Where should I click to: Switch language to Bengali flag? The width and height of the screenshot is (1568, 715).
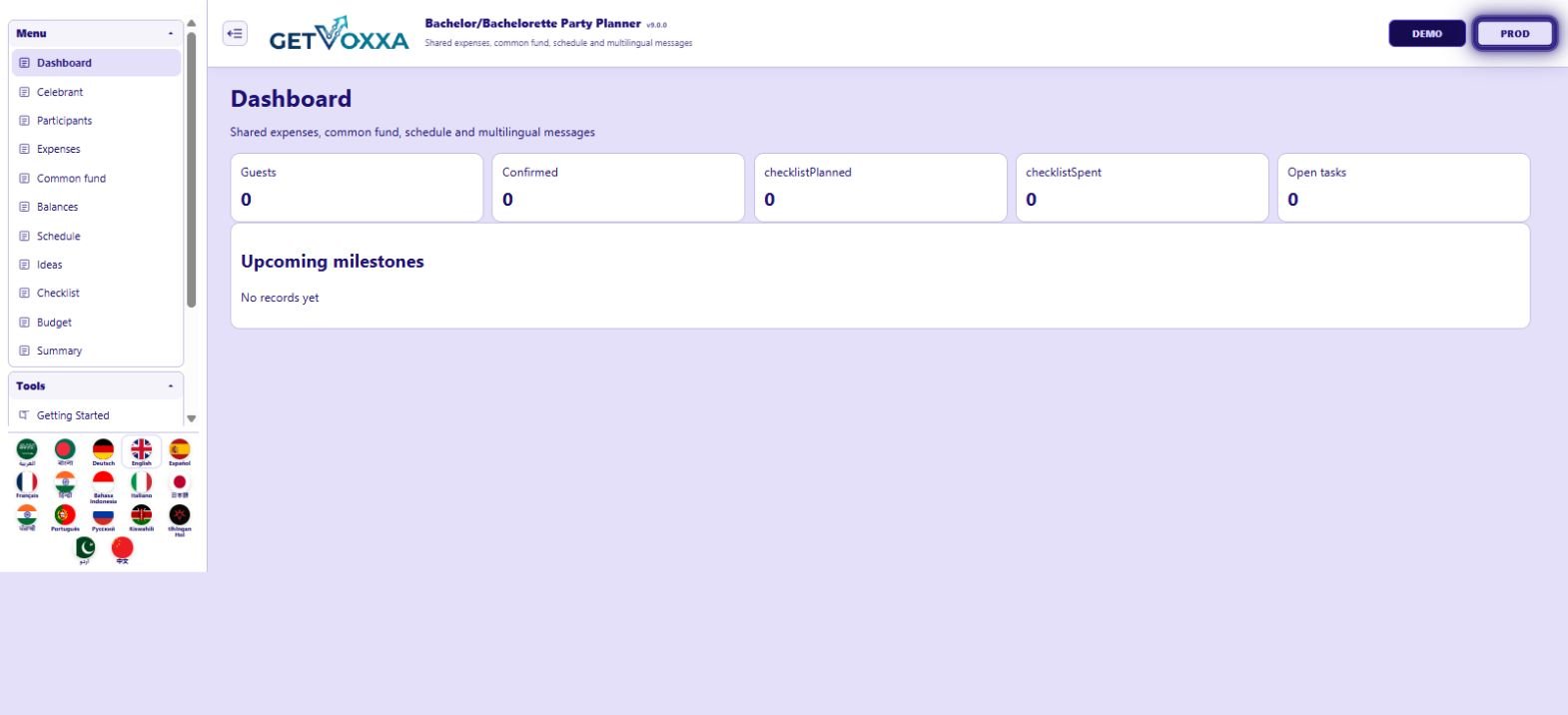click(65, 451)
